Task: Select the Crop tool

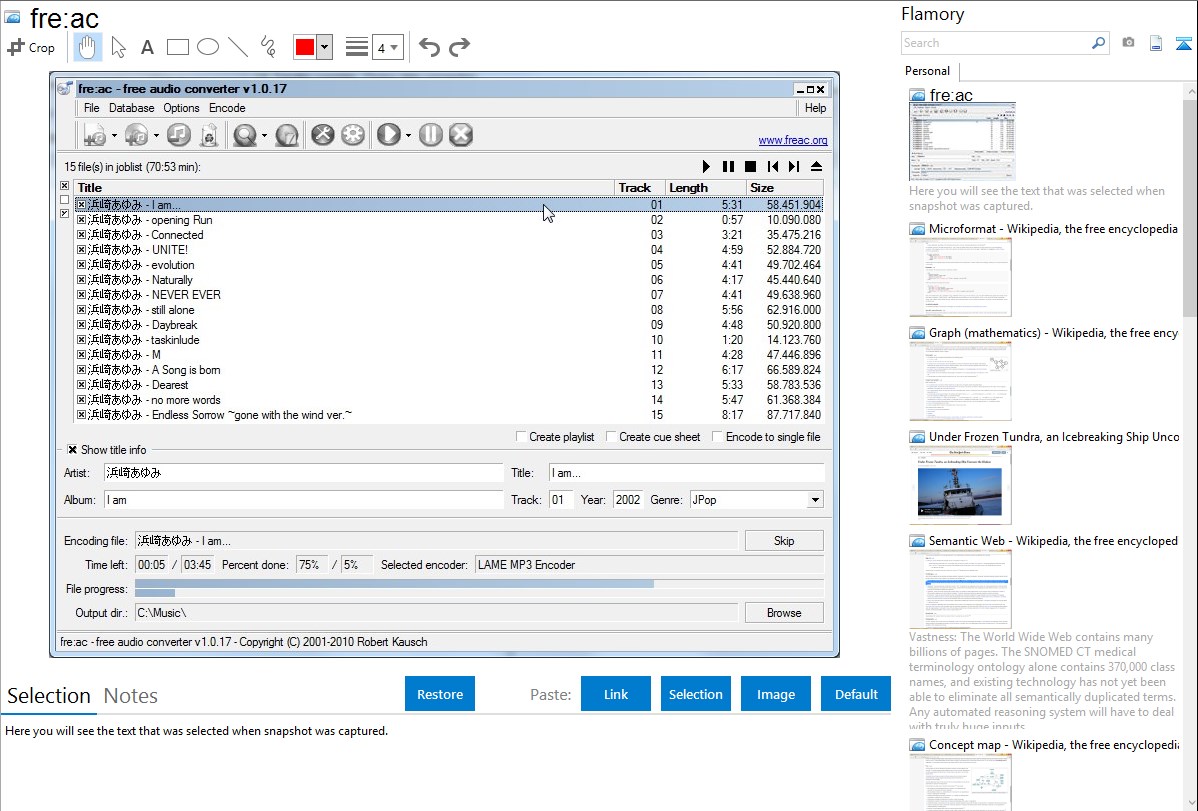Action: pyautogui.click(x=31, y=47)
